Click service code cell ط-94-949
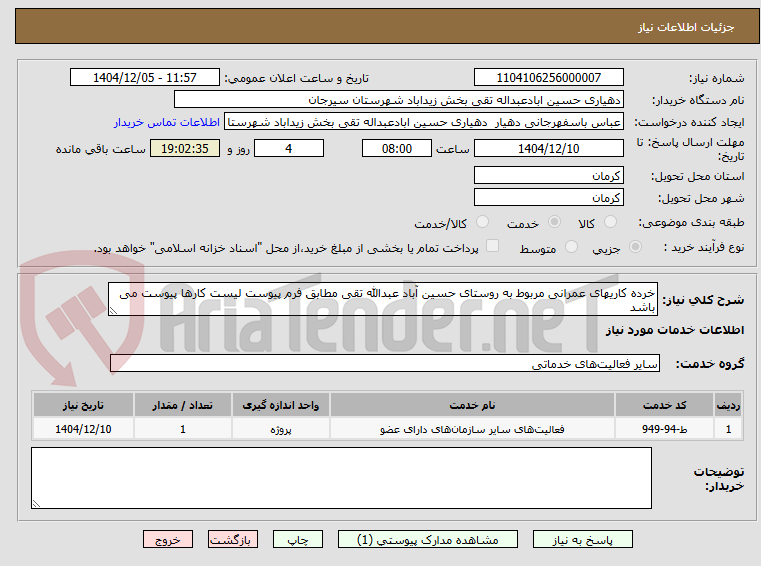The width and height of the screenshot is (761, 566). click(x=664, y=429)
